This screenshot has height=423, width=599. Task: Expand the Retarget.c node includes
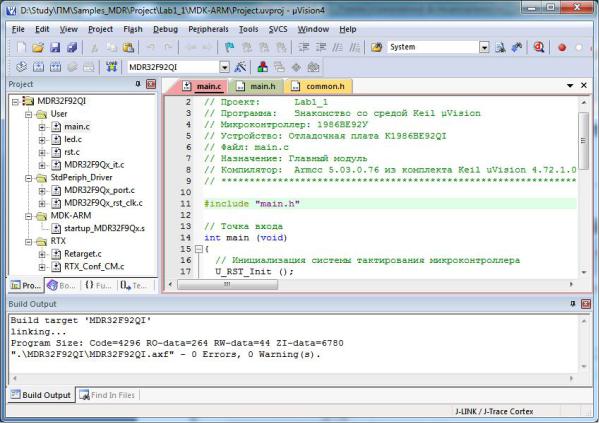[x=42, y=254]
